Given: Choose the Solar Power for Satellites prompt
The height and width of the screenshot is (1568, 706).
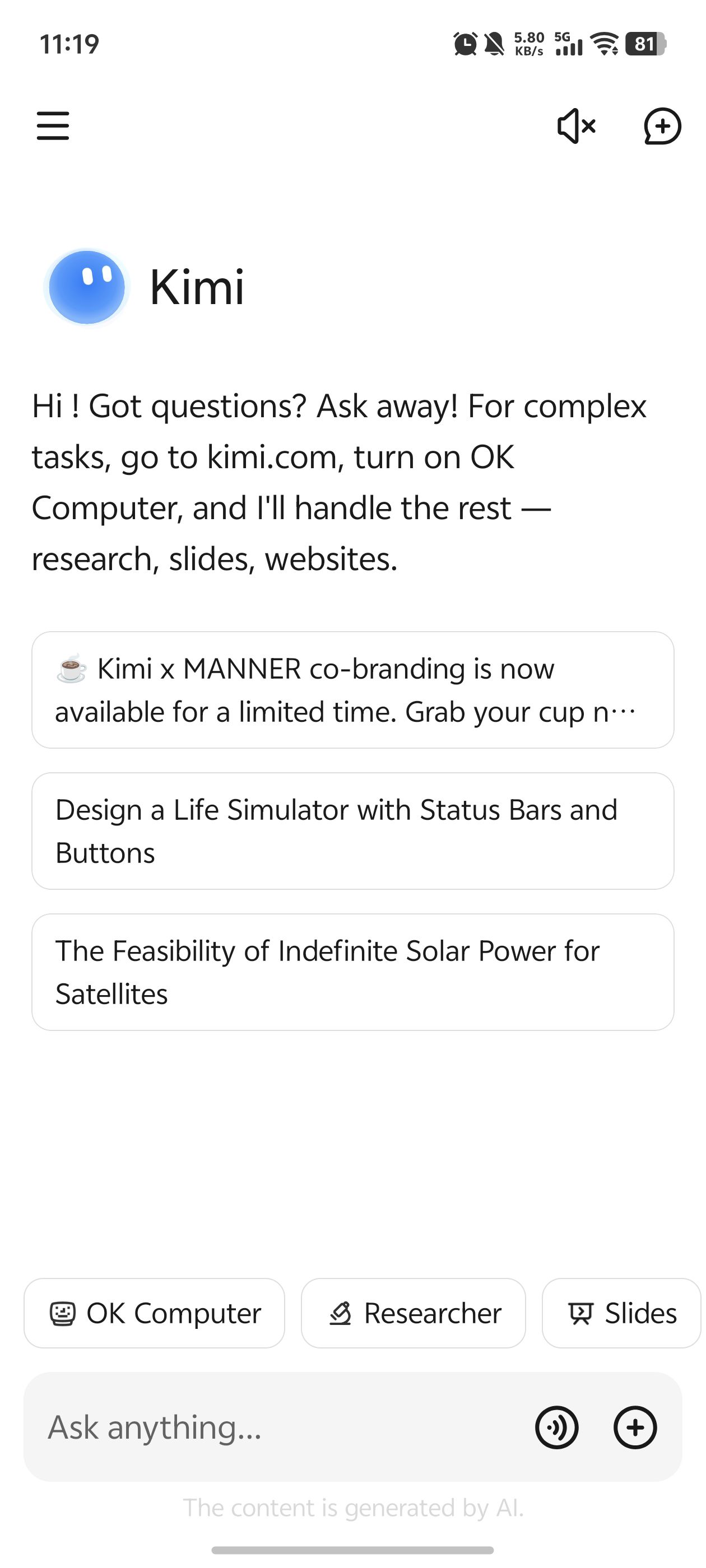Looking at the screenshot, I should click(x=352, y=972).
